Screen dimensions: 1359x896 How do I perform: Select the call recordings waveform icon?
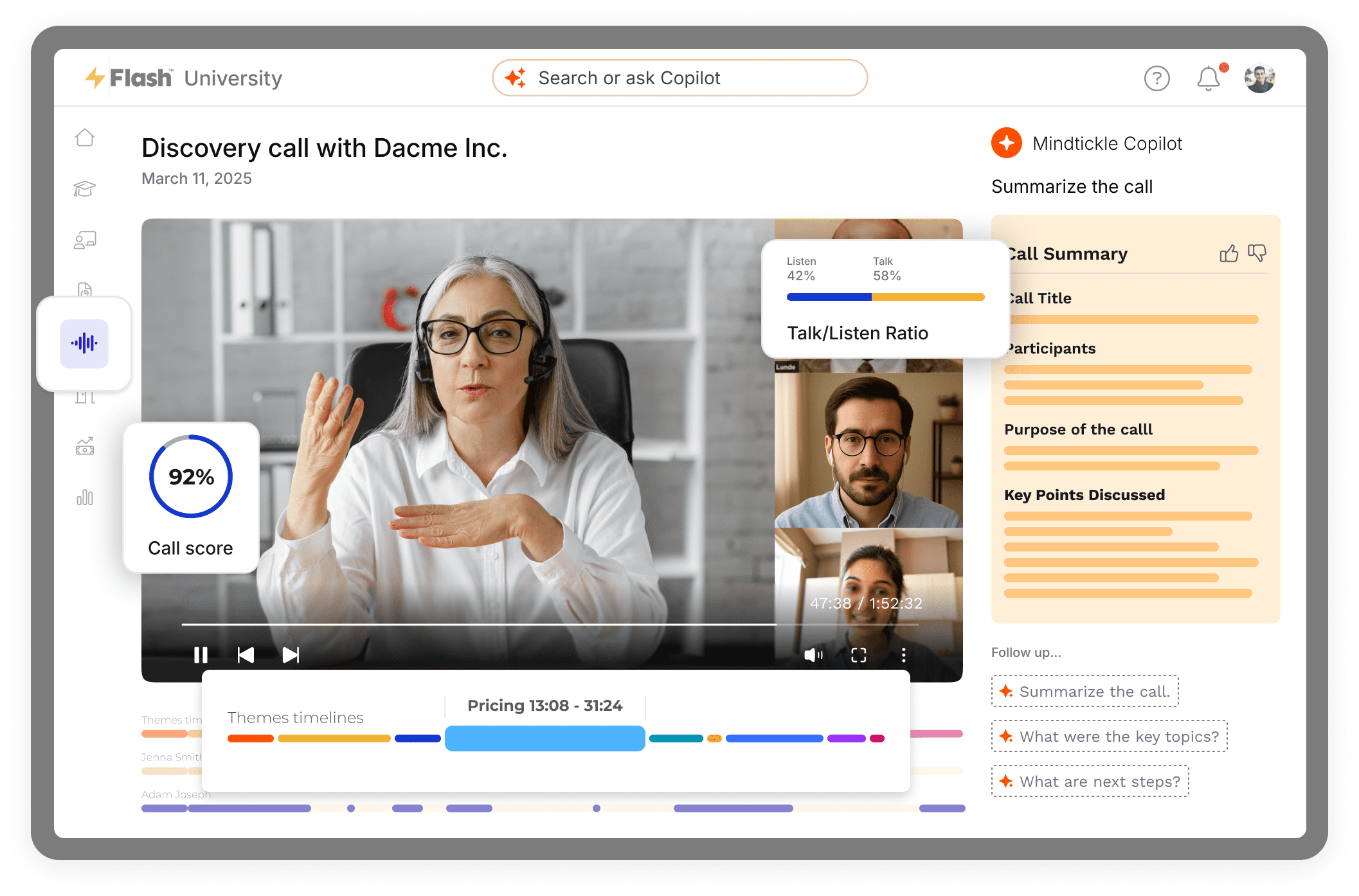pos(84,343)
